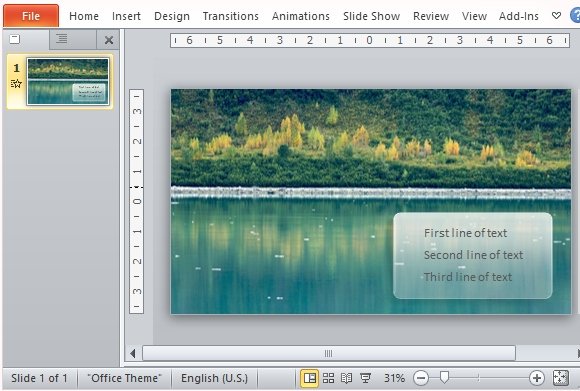
Task: Click English (U.S.) language button
Action: tap(214, 378)
